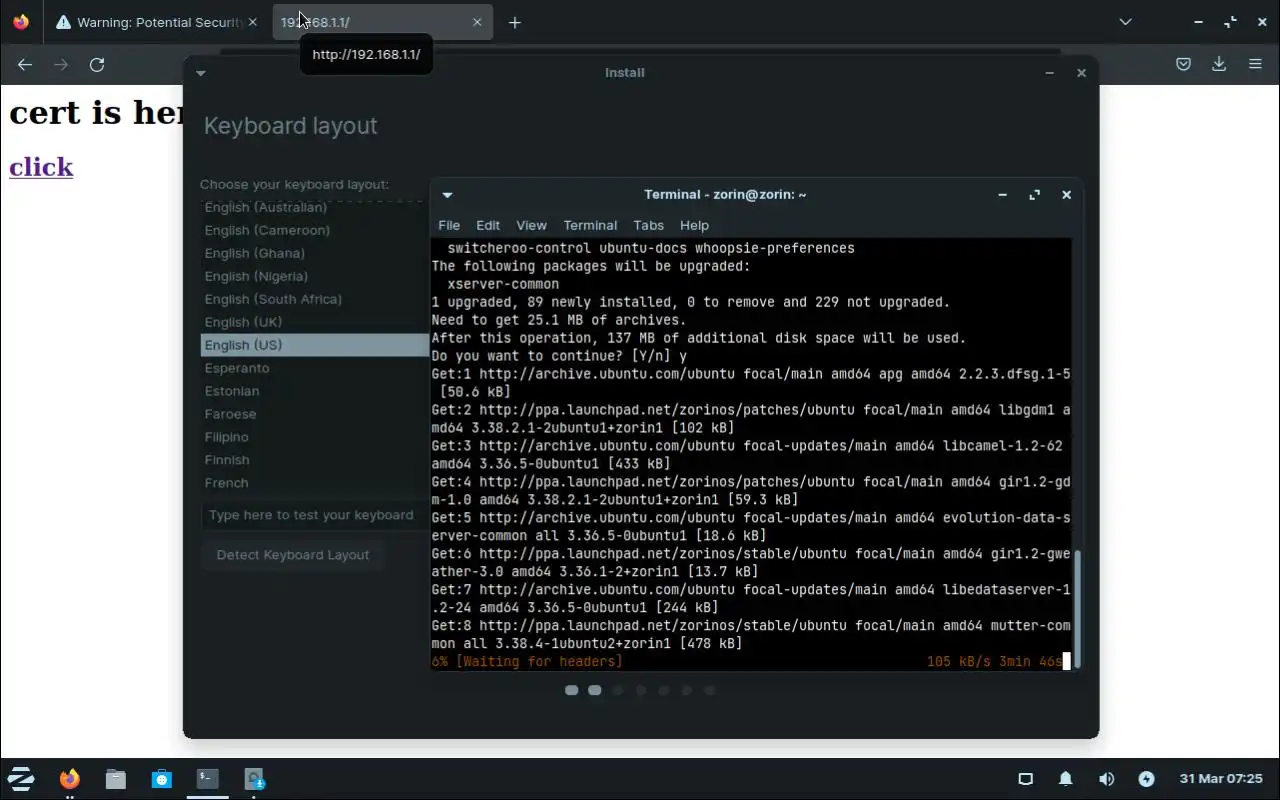Image resolution: width=1280 pixels, height=800 pixels.
Task: Open the Terminal Tabs menu
Action: click(648, 225)
